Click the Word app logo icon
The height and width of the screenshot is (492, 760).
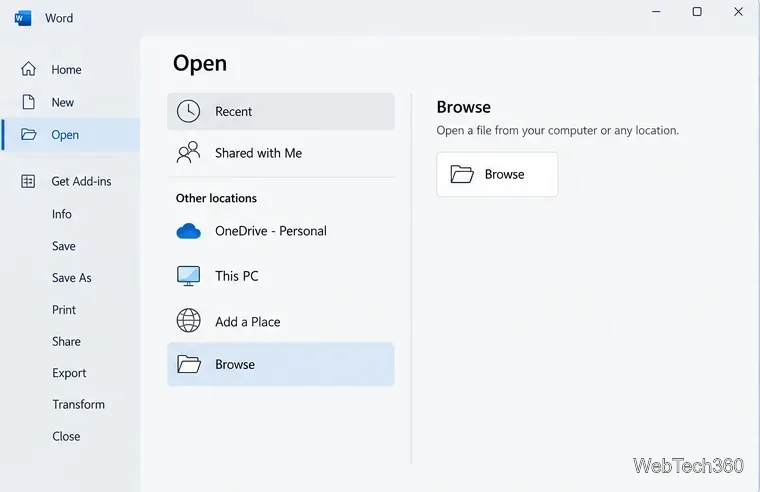(x=23, y=18)
